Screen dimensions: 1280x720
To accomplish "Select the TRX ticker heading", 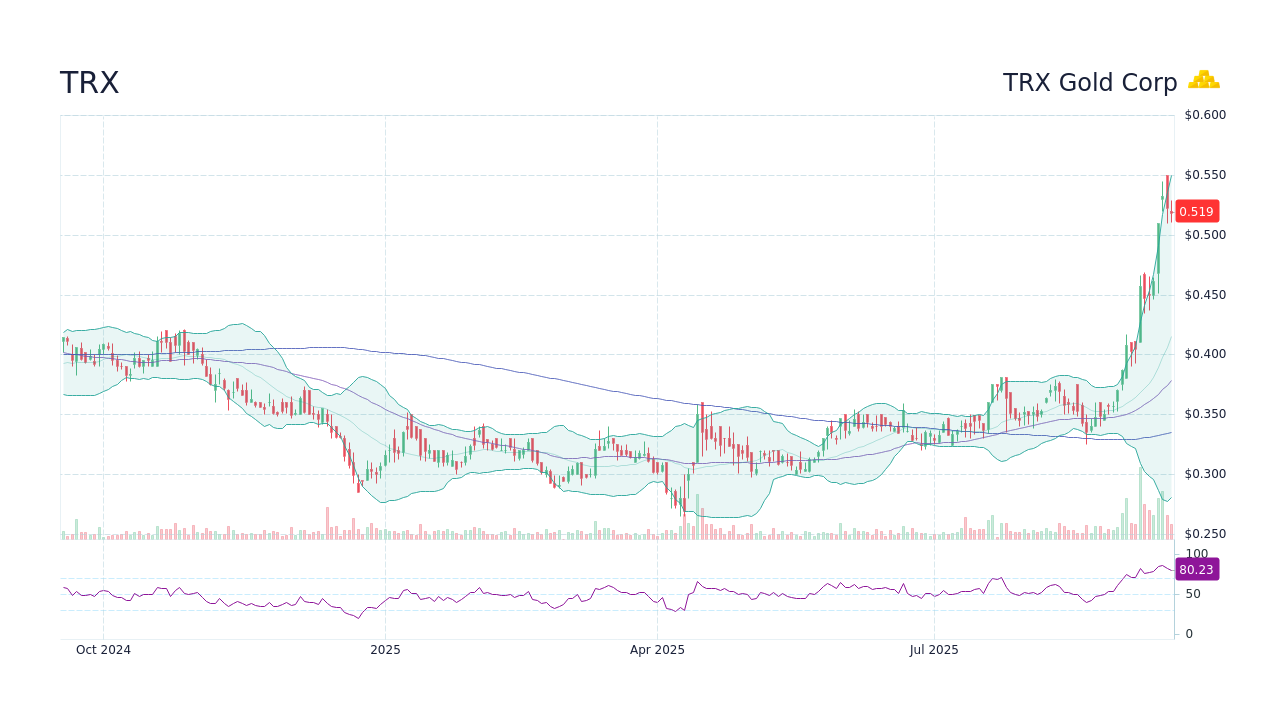I will click(x=90, y=84).
